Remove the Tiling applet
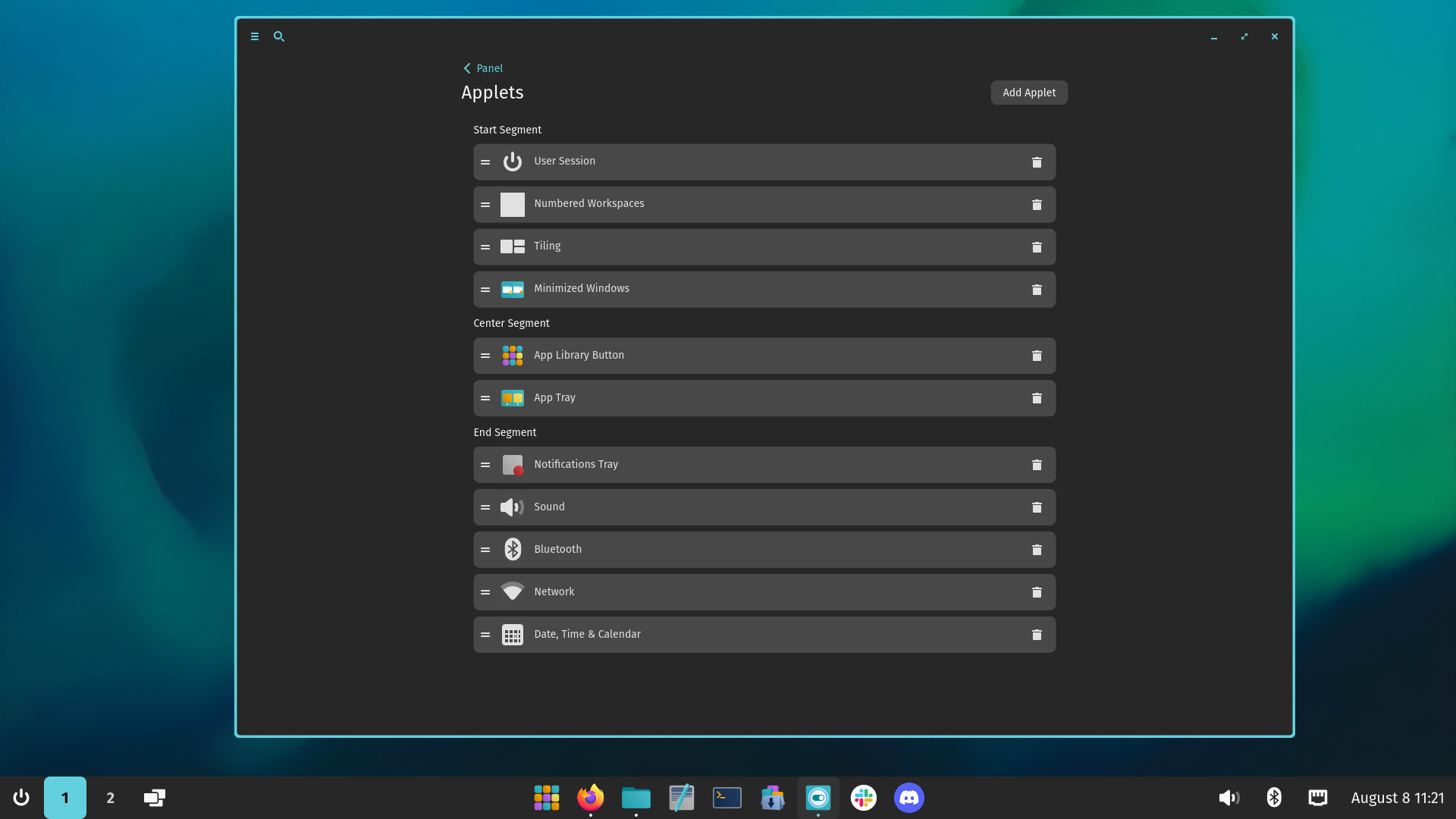1456x819 pixels. pyautogui.click(x=1037, y=246)
